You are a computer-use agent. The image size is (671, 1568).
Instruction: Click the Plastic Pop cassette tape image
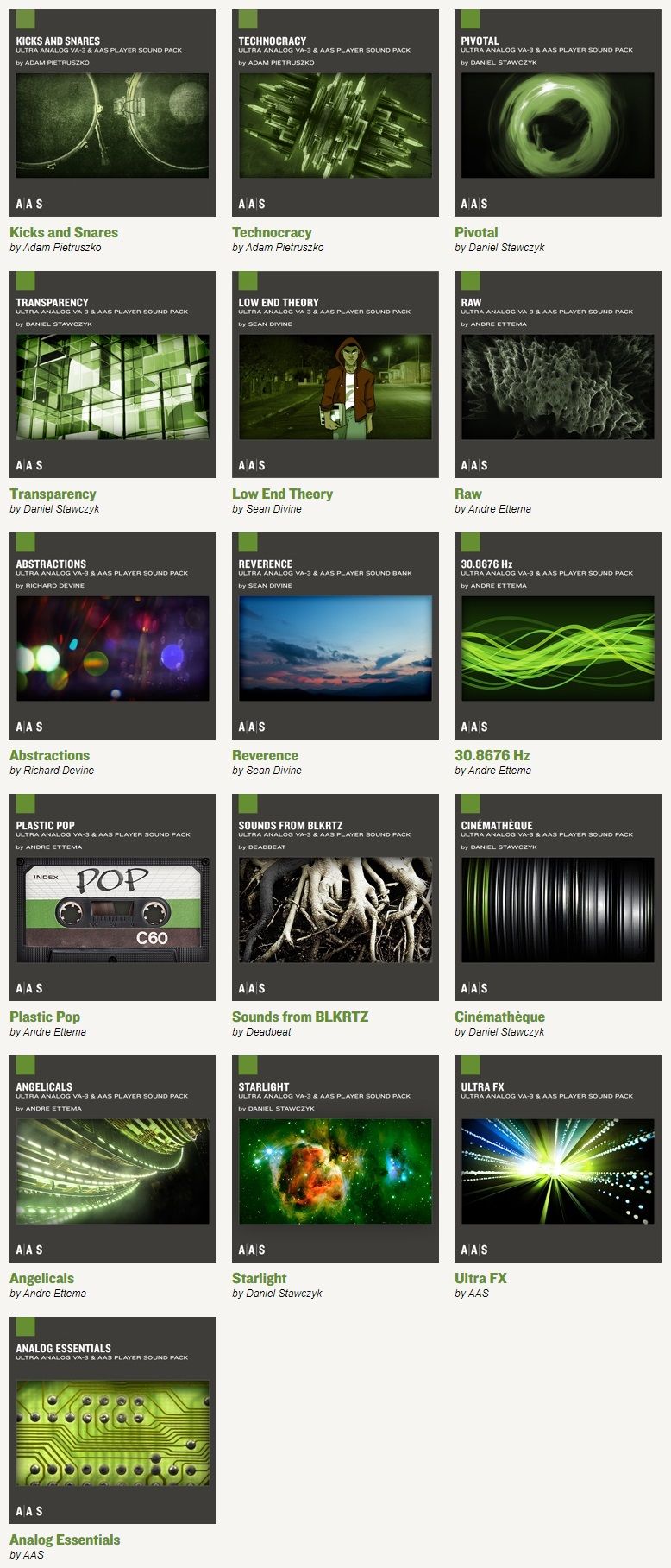tap(113, 897)
